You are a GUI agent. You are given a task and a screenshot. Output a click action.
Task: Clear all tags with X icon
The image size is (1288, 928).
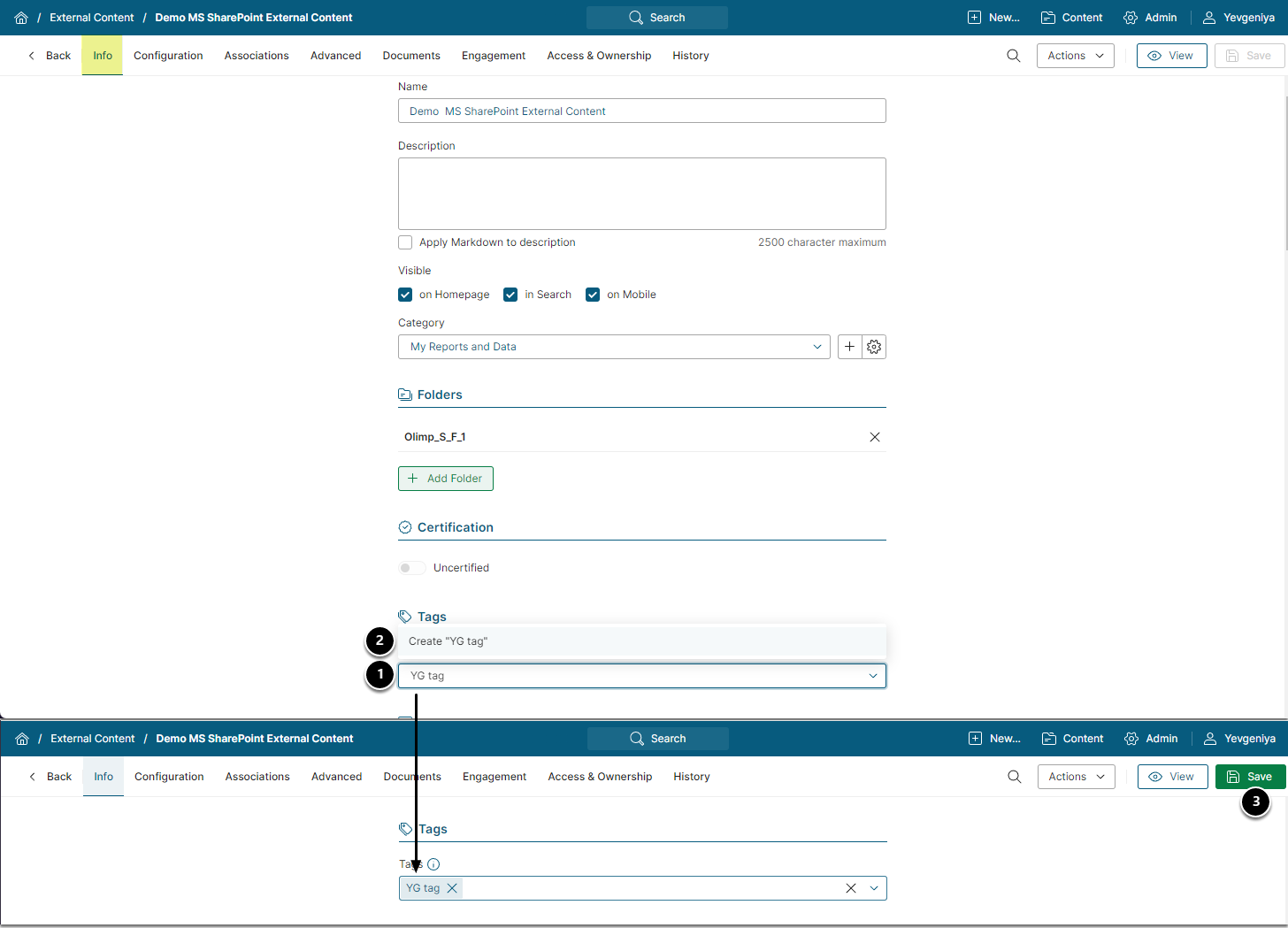click(x=851, y=888)
